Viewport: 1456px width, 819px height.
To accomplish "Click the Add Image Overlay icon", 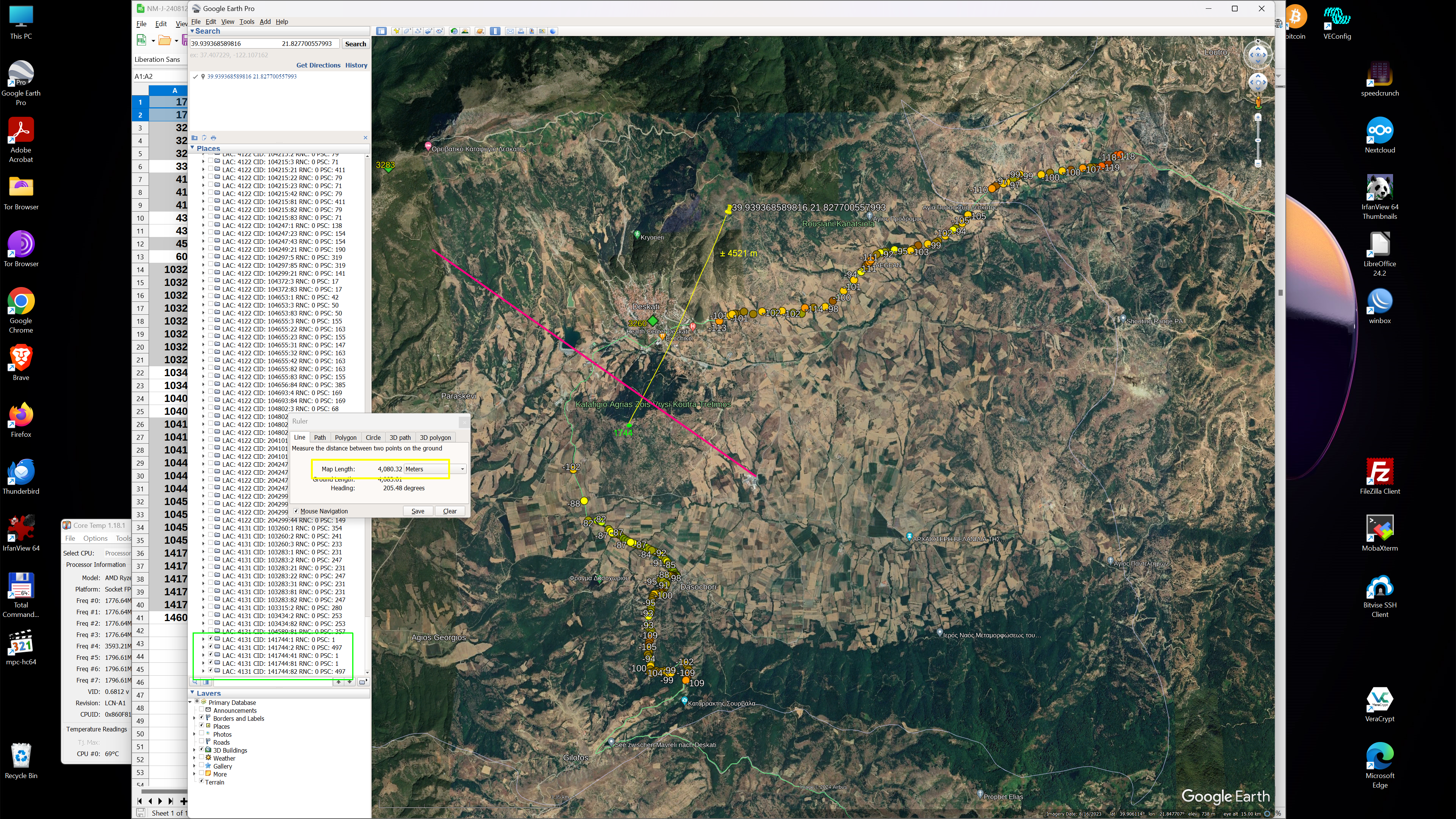I will pos(429,31).
